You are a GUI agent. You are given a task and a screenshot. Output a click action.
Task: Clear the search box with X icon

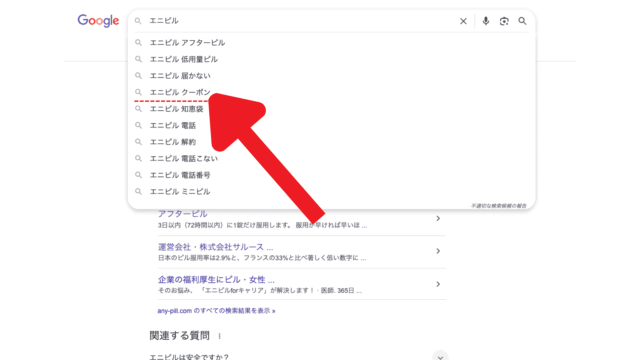coord(463,21)
